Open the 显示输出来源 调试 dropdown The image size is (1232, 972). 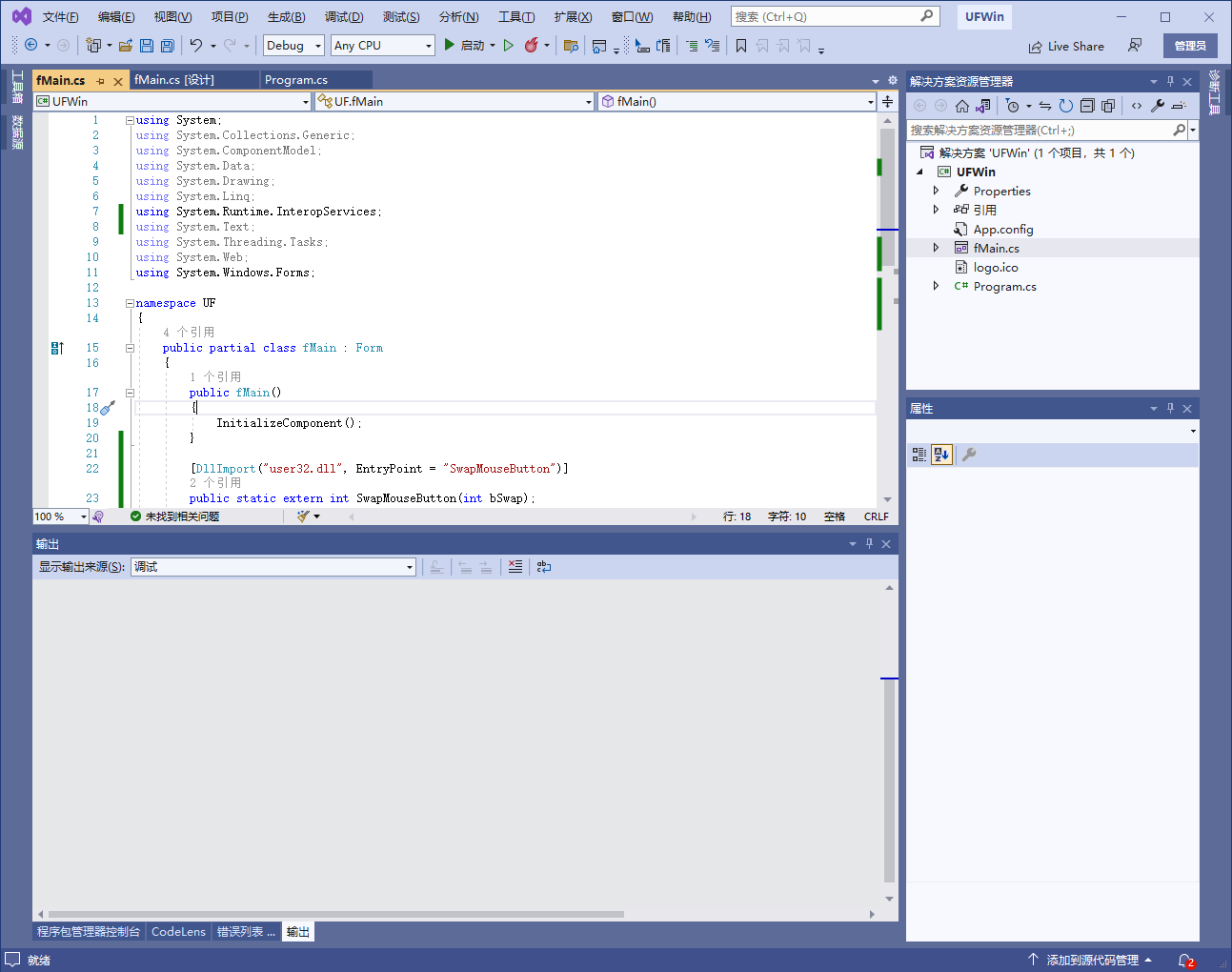[273, 566]
